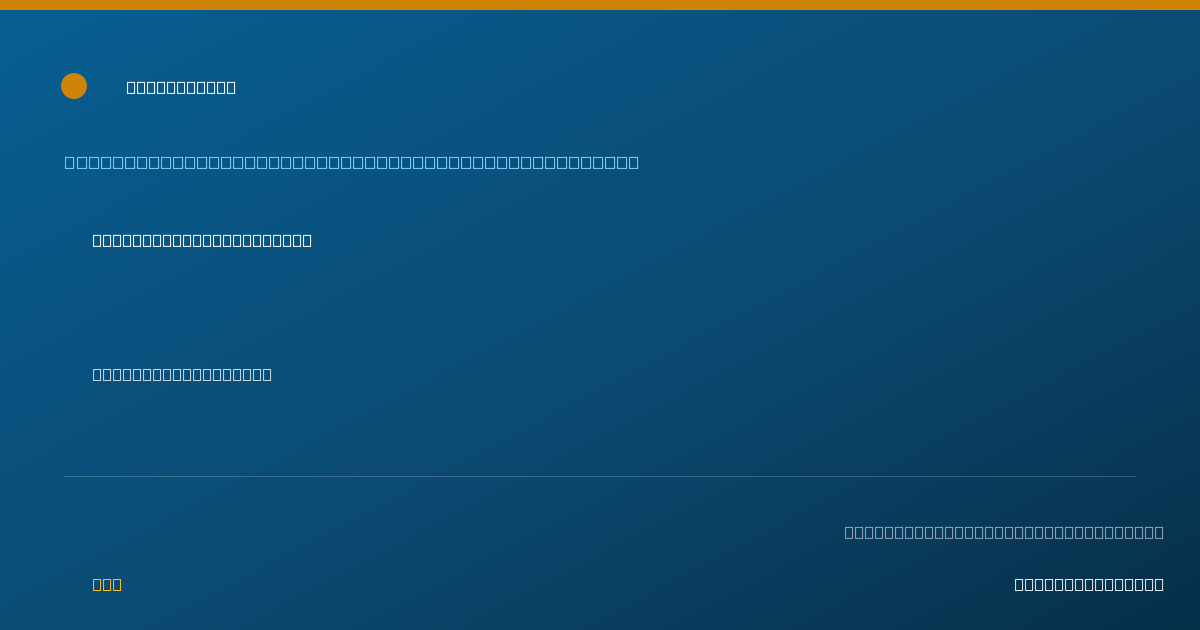The width and height of the screenshot is (1200, 630).
Task: Click the last character of the header title
Action: click(x=231, y=87)
